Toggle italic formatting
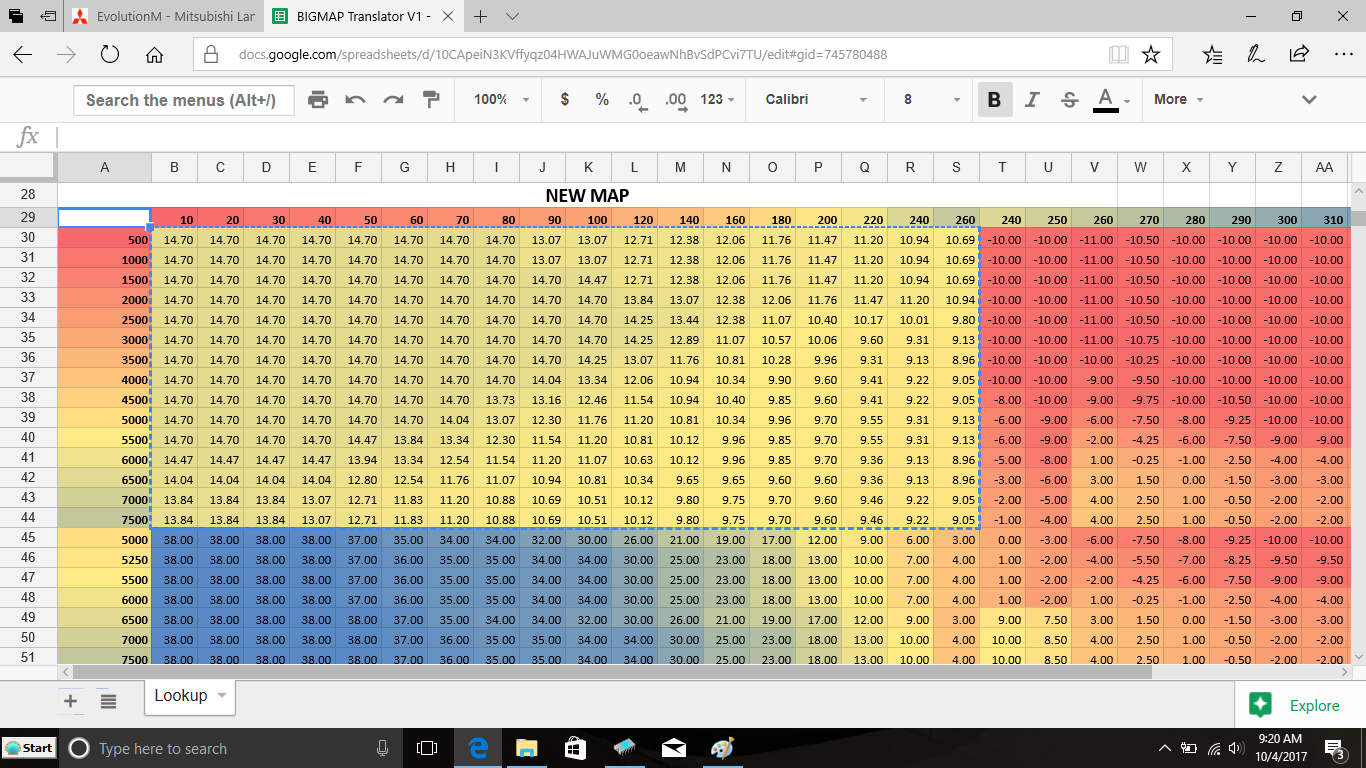This screenshot has height=768, width=1366. point(1032,99)
